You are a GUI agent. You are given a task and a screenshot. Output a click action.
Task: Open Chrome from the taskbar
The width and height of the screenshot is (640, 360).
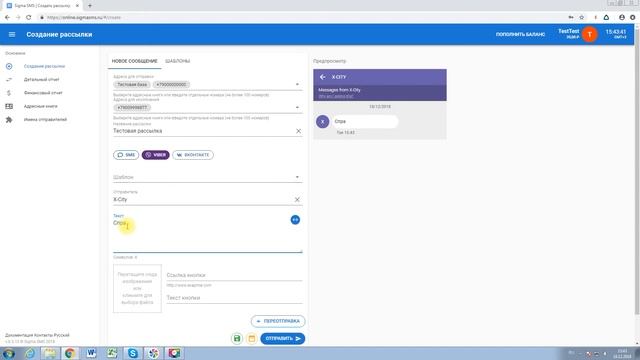[70, 353]
